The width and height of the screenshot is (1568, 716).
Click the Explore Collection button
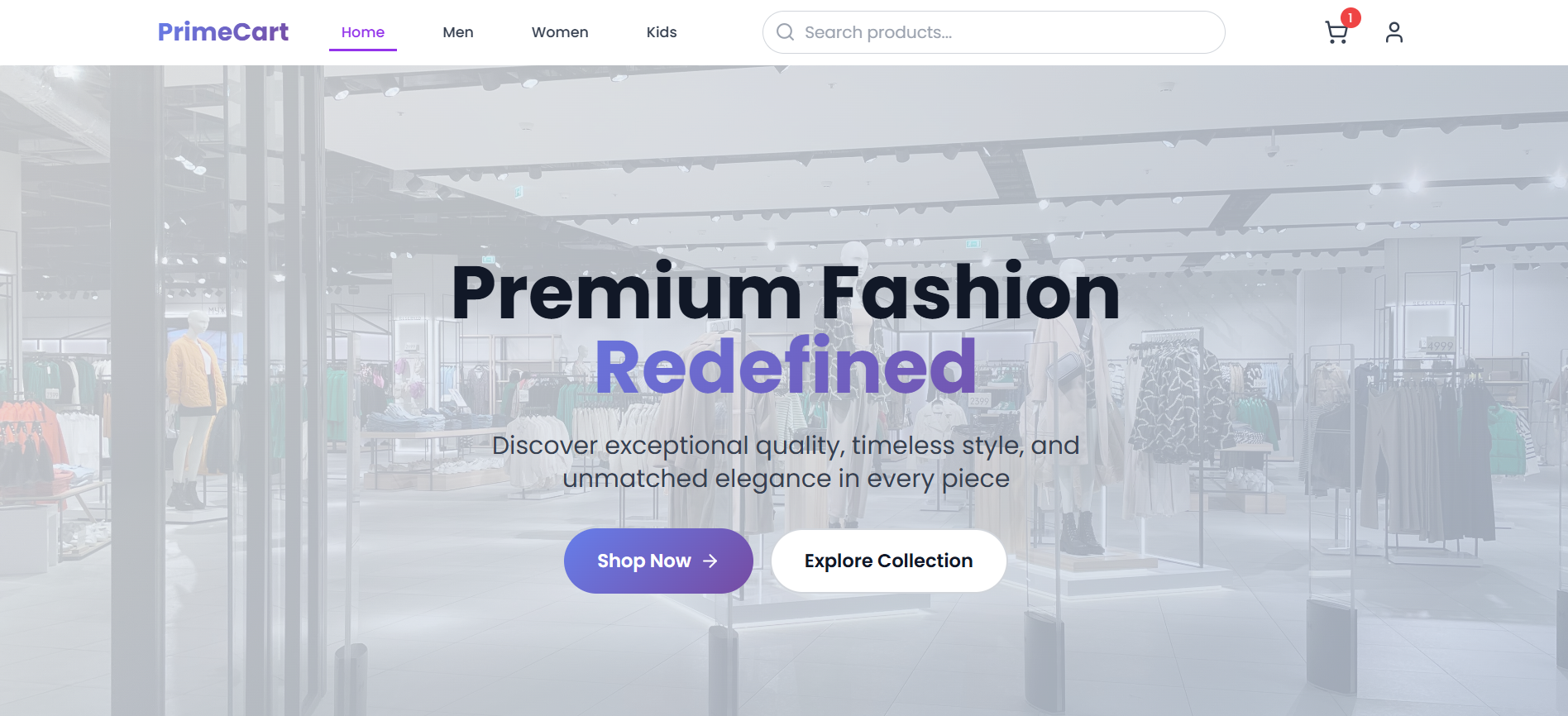tap(889, 561)
